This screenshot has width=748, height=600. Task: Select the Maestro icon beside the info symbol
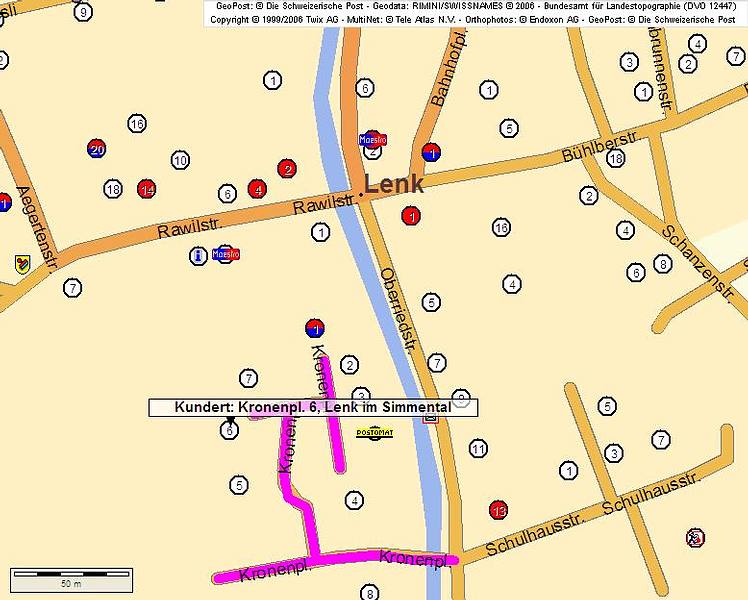pos(227,254)
